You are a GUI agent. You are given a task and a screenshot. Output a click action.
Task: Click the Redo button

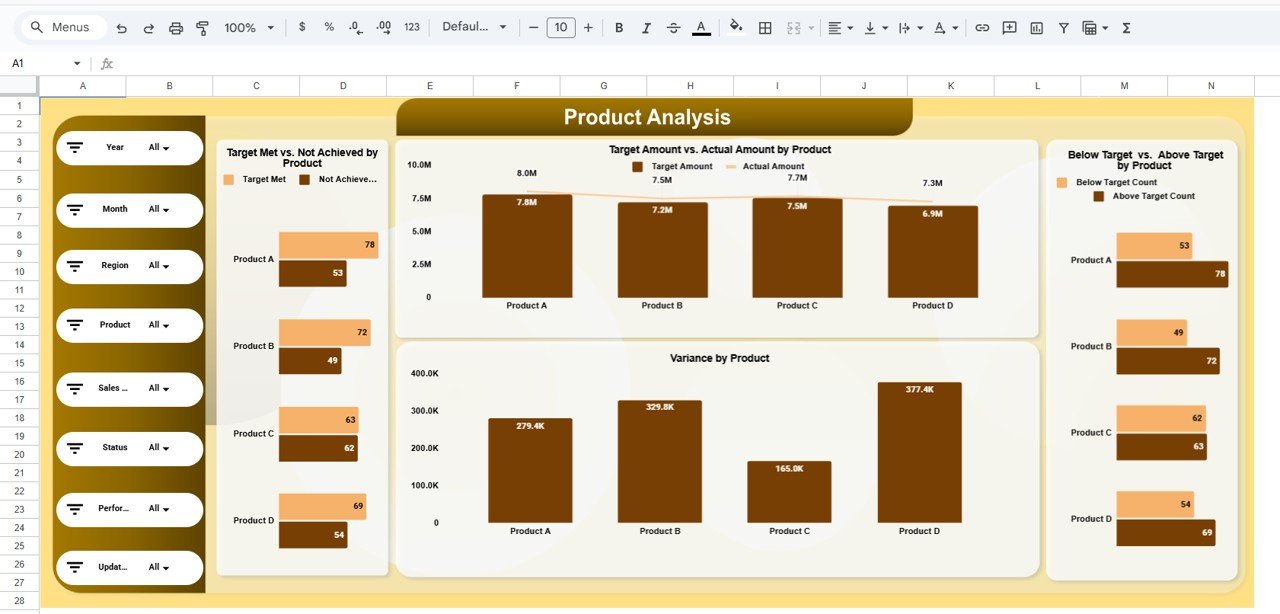[148, 28]
